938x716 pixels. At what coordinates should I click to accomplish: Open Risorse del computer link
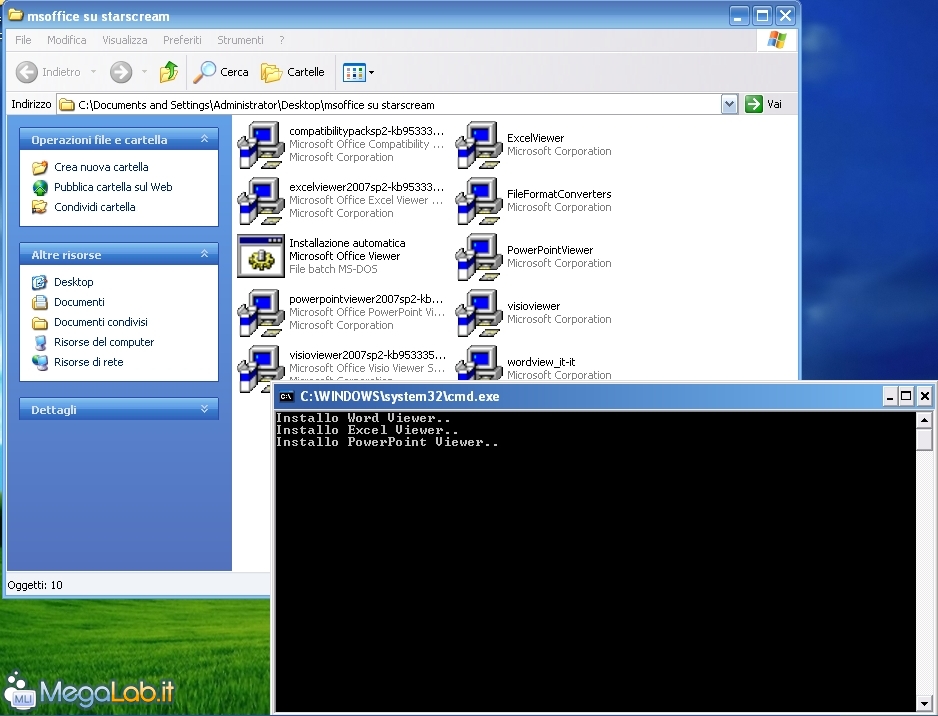pos(104,342)
